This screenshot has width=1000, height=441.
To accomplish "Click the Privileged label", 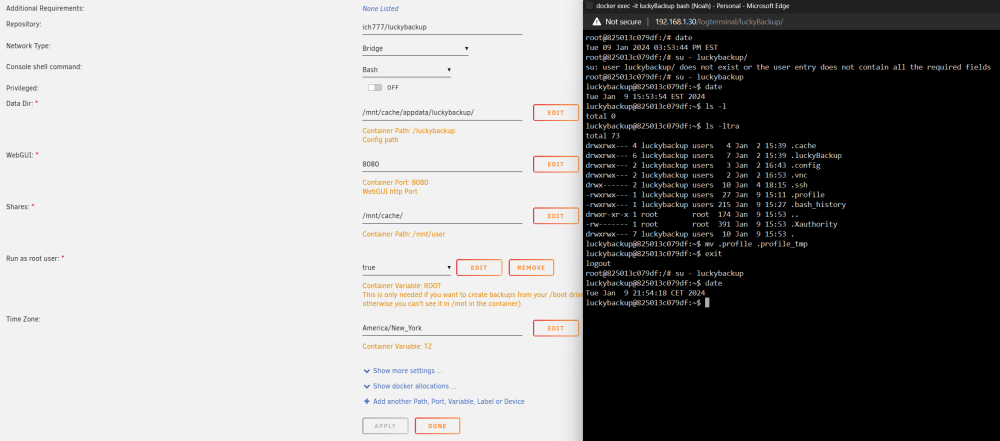I will tap(22, 88).
